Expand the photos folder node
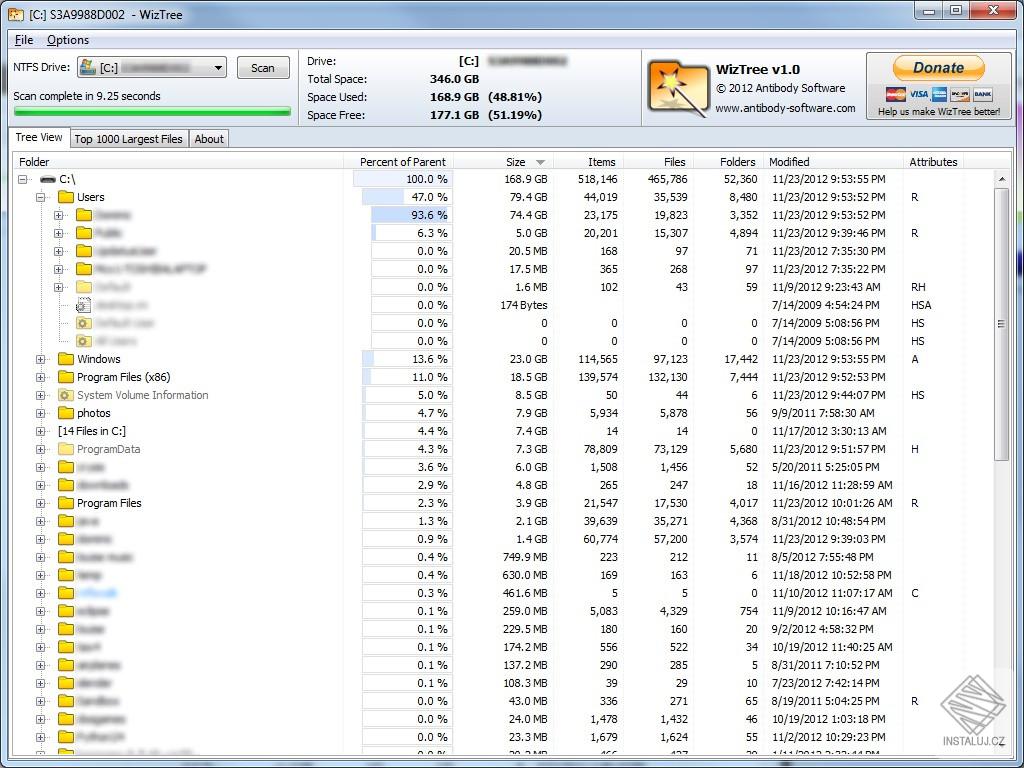Viewport: 1024px width, 768px height. pyautogui.click(x=40, y=413)
